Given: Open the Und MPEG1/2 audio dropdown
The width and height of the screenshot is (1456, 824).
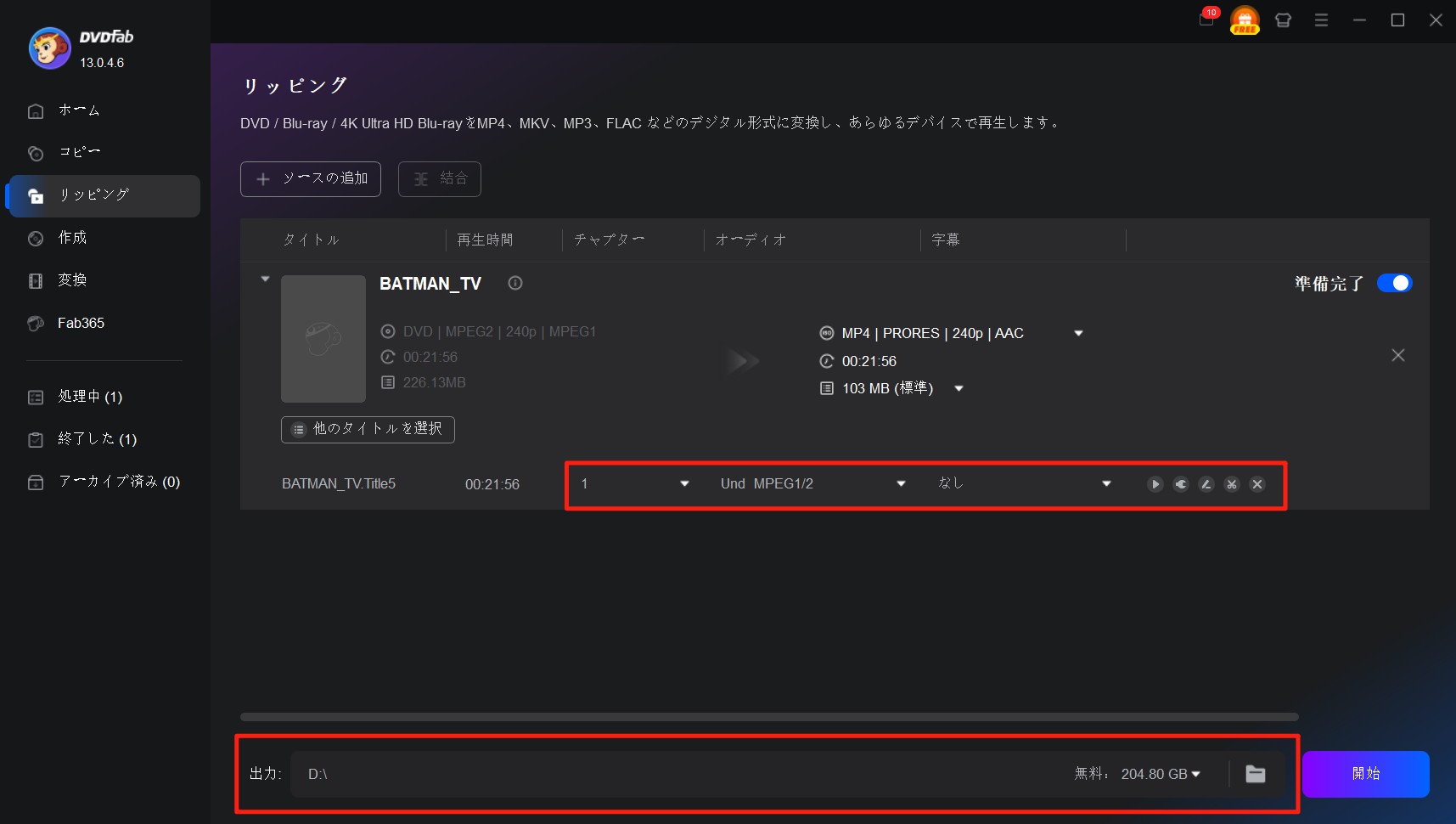Looking at the screenshot, I should pyautogui.click(x=901, y=484).
